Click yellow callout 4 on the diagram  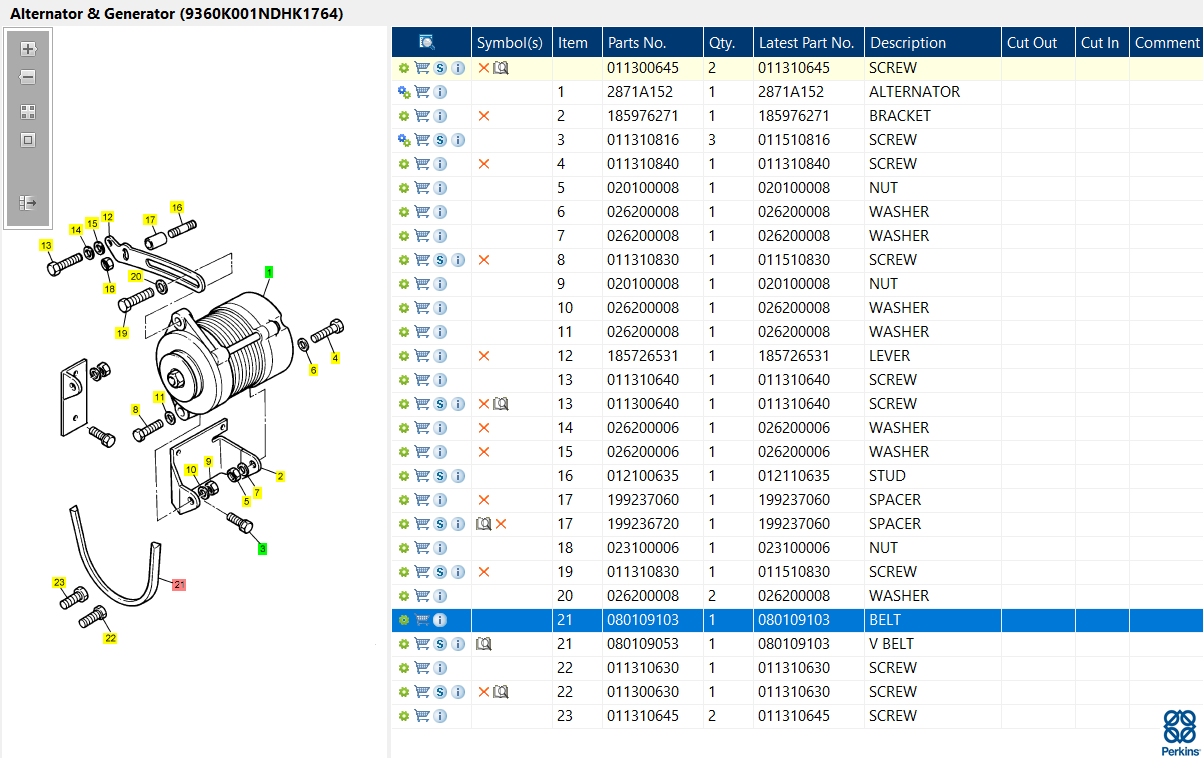335,357
